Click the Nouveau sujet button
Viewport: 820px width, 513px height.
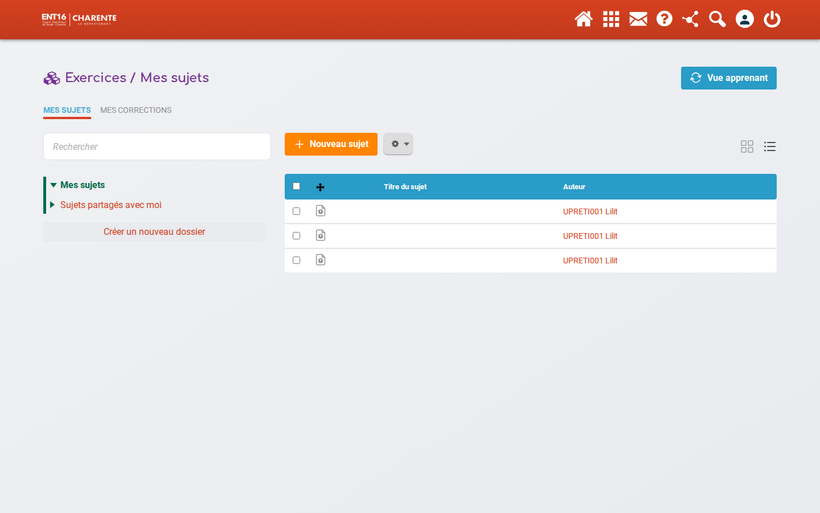pos(331,144)
